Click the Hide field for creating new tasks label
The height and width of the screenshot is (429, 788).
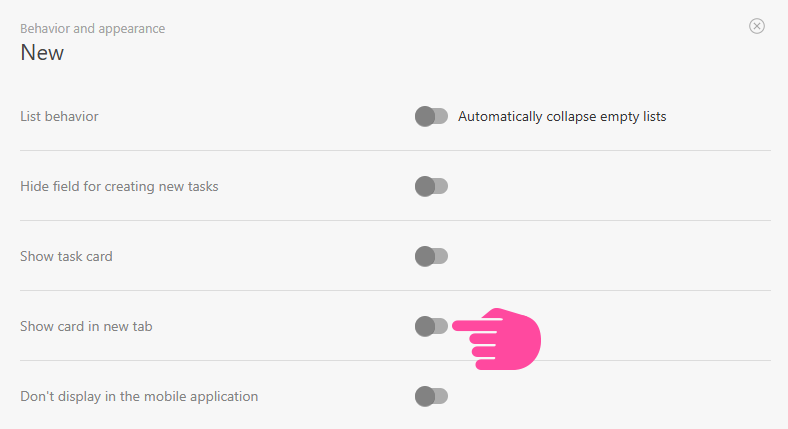click(119, 187)
